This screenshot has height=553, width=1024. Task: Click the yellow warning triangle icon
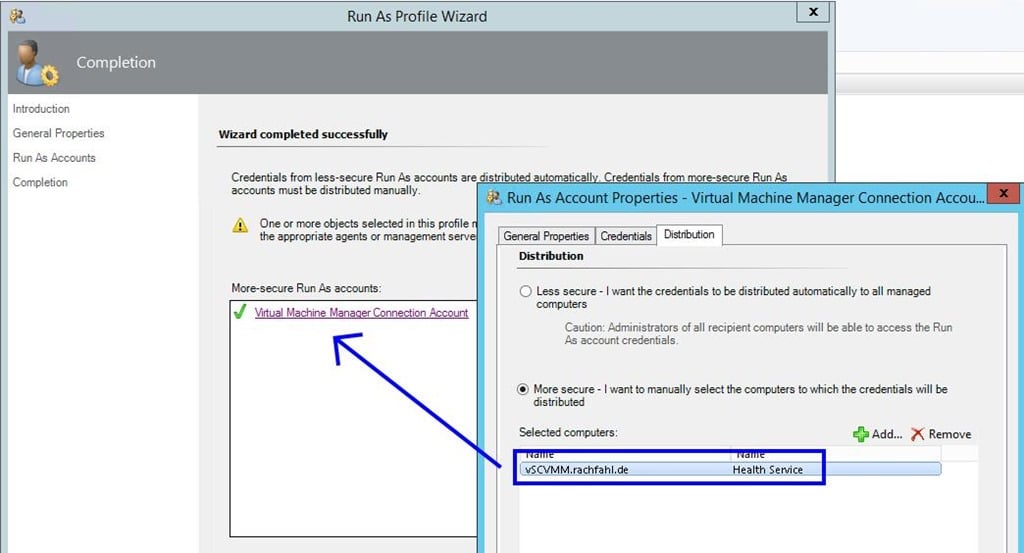240,225
